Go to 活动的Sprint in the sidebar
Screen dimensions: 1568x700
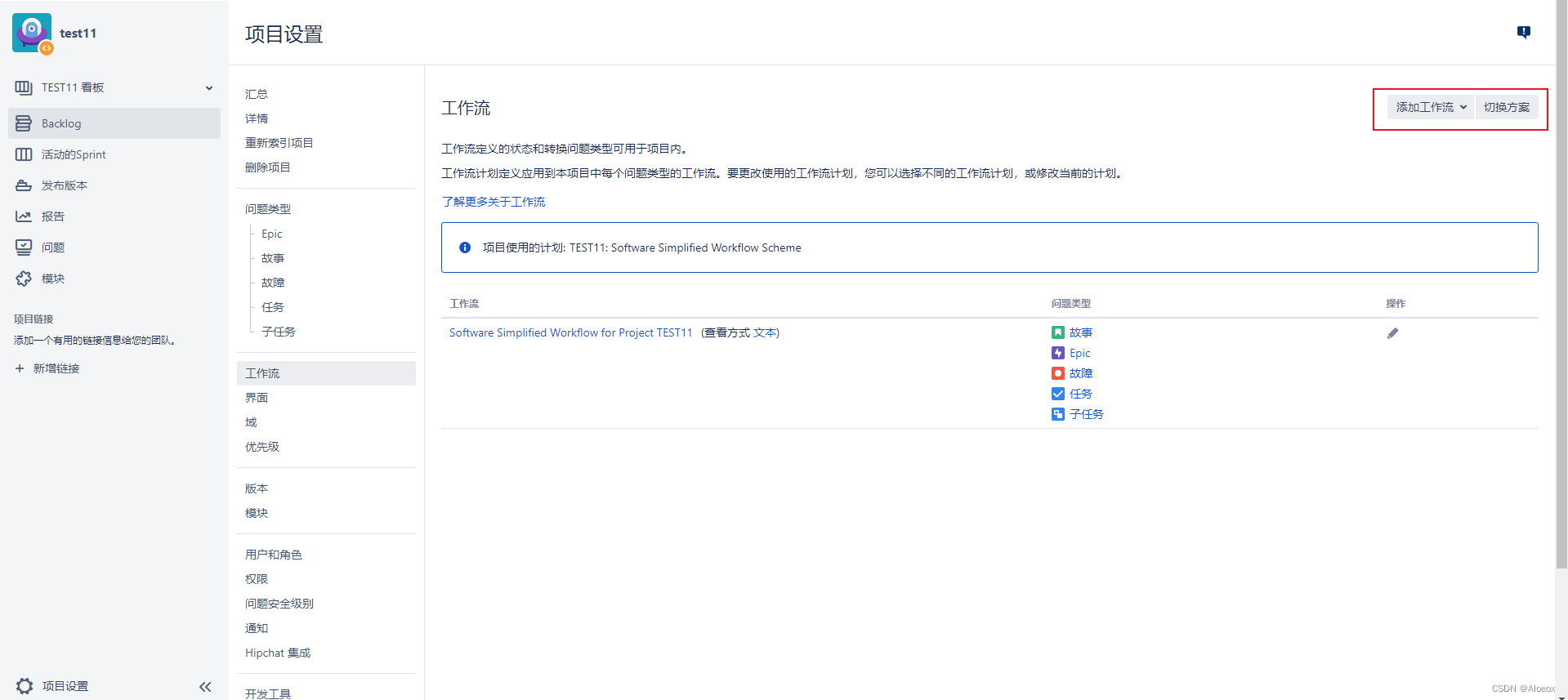(x=114, y=154)
